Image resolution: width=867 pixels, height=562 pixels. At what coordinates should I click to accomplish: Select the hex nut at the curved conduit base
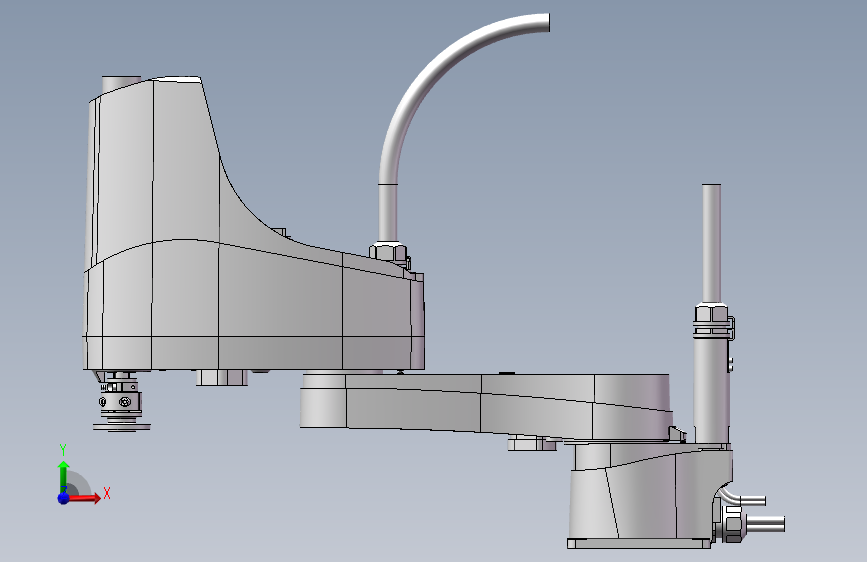tap(390, 251)
